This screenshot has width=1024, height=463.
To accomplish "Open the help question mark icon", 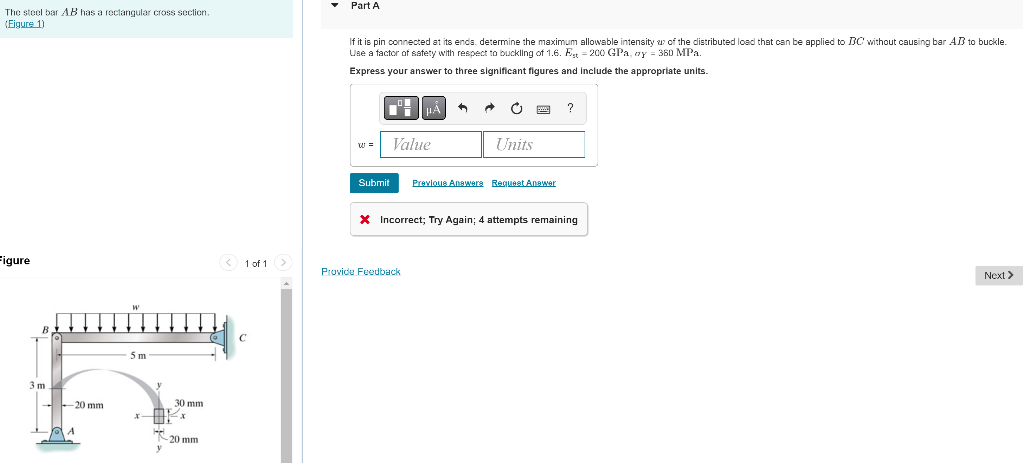I will 571,108.
